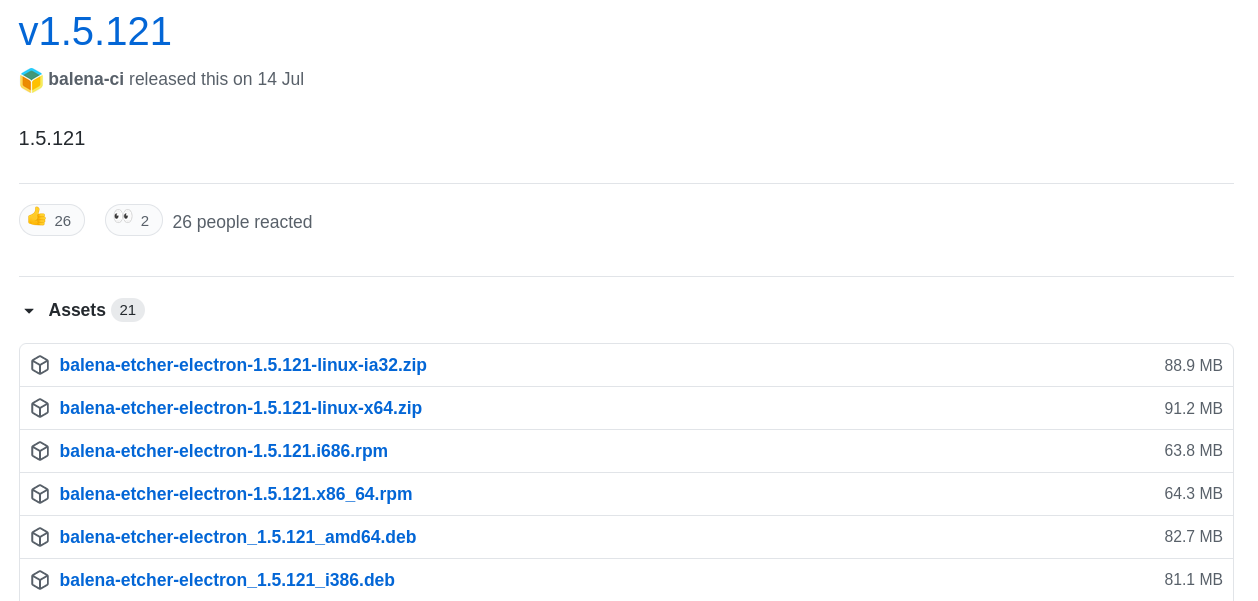Click package icon beside i386.deb

click(x=40, y=580)
